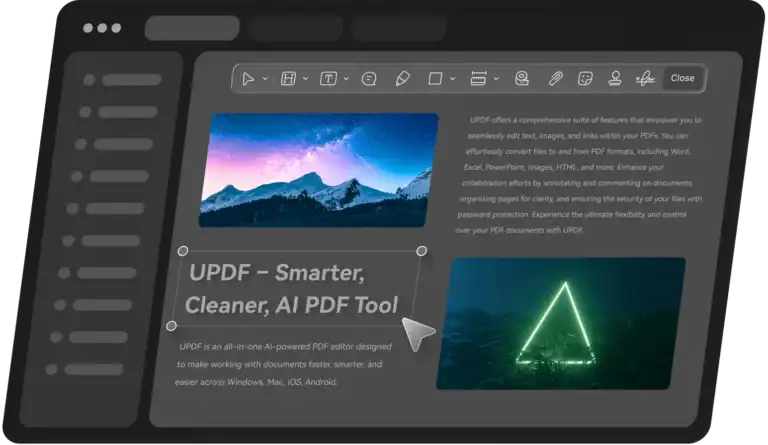
Task: Select the tape tool icon
Action: tap(521, 78)
